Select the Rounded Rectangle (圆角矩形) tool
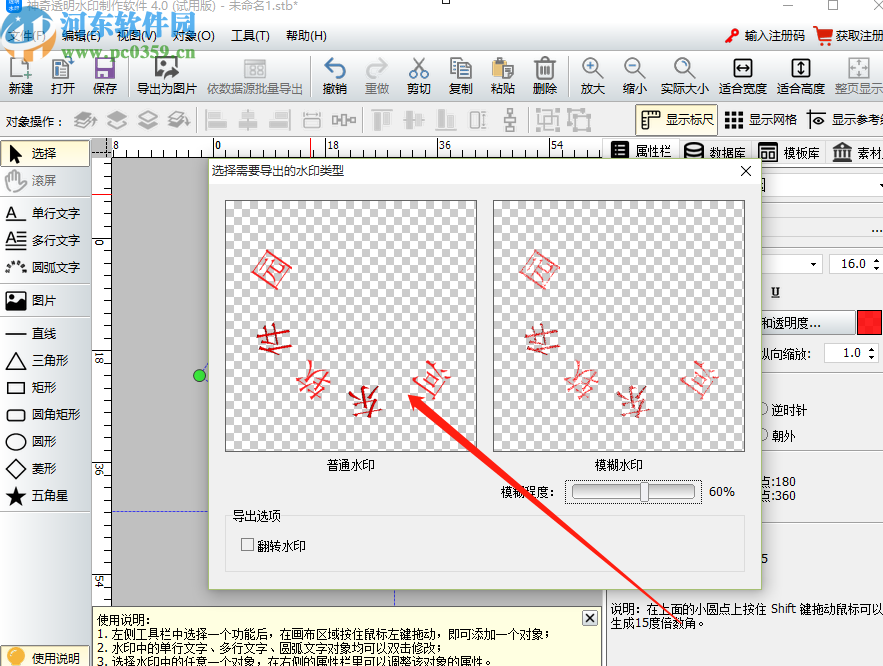 pyautogui.click(x=45, y=414)
